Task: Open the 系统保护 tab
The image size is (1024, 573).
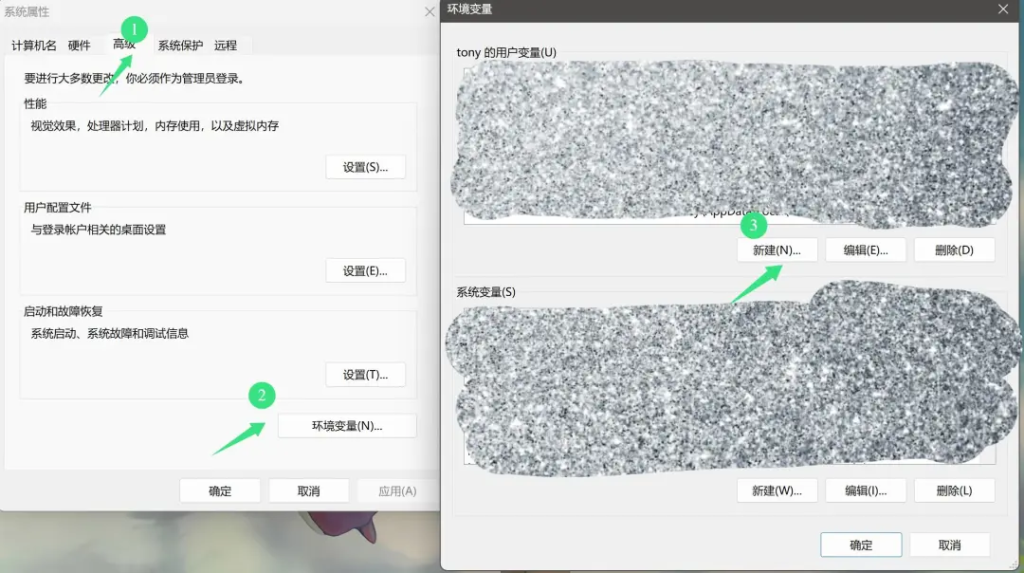Action: 180,45
